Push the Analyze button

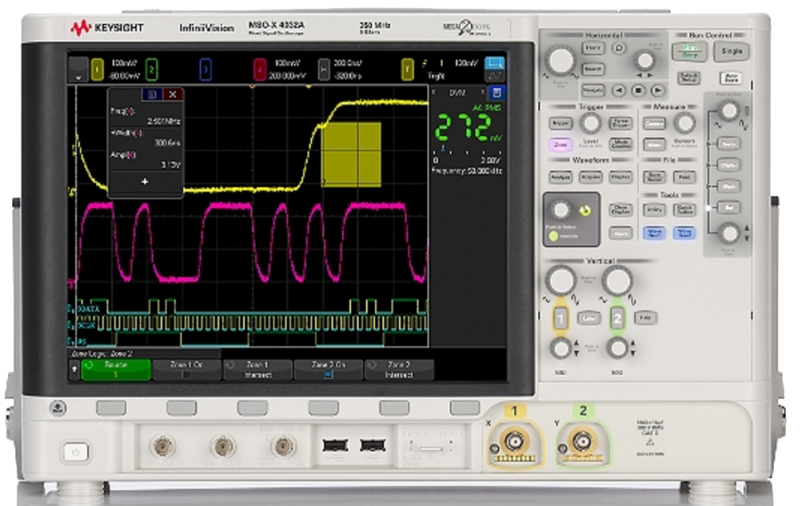(x=560, y=177)
